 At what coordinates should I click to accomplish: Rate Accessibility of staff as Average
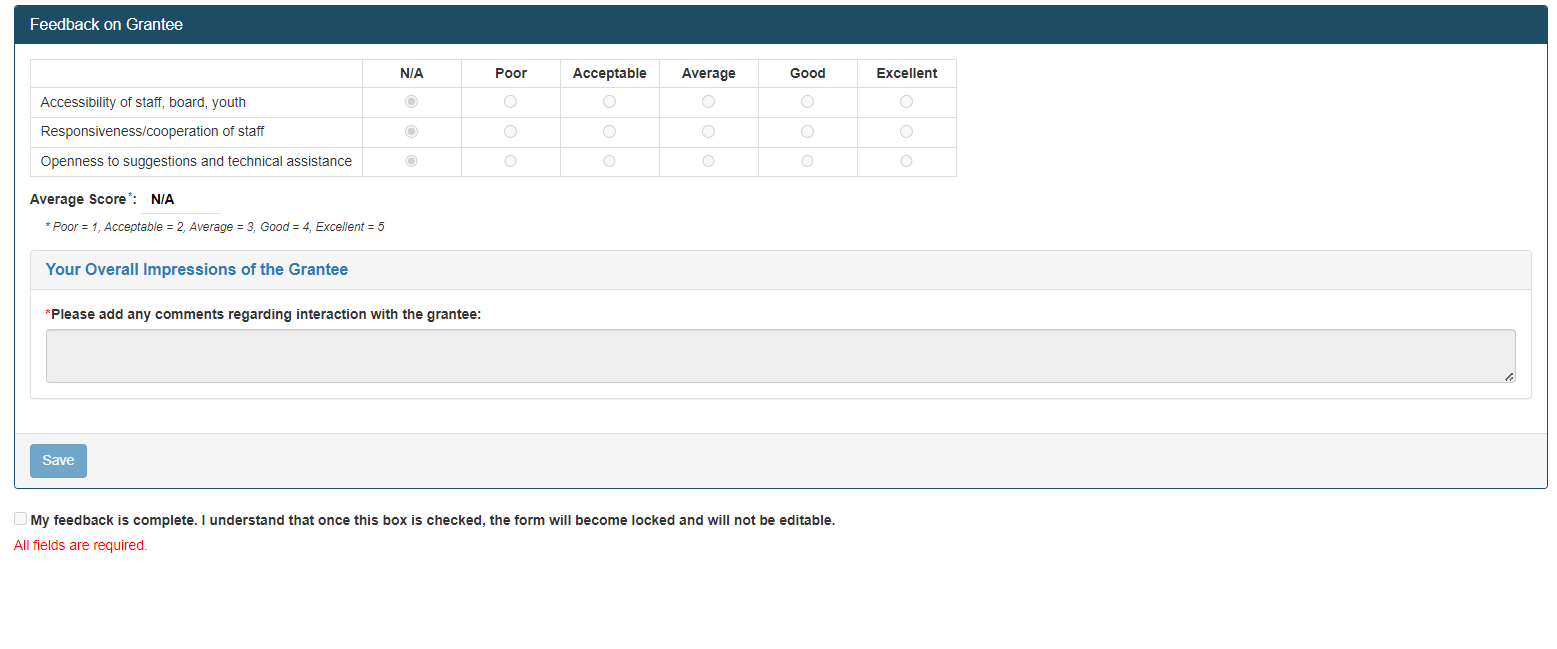tap(708, 102)
